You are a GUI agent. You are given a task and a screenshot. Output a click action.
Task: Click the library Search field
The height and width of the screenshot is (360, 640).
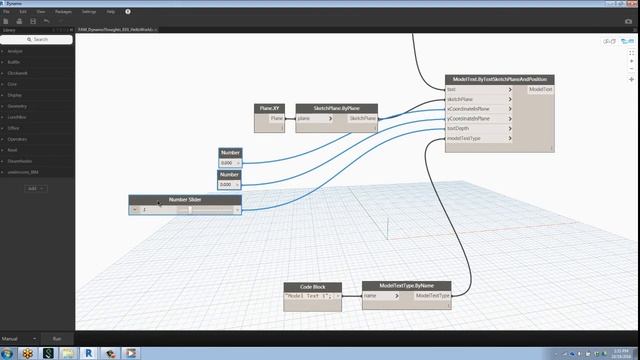click(37, 40)
